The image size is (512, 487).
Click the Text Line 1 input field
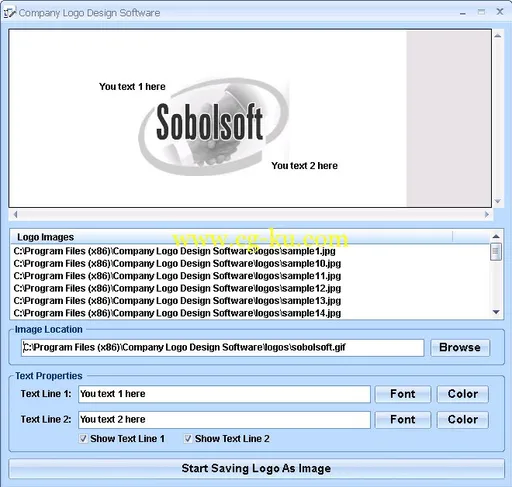pos(224,394)
